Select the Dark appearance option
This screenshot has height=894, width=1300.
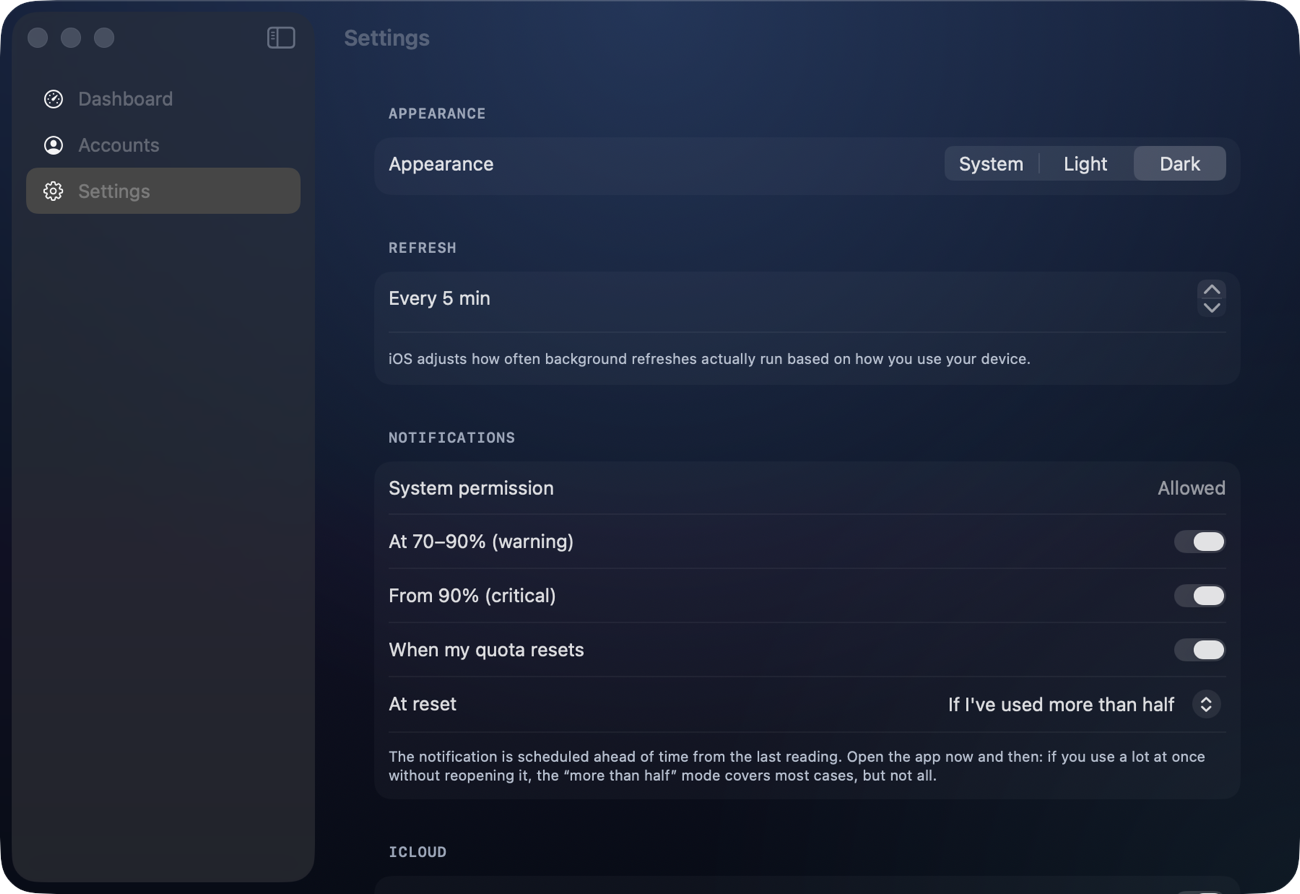1180,164
